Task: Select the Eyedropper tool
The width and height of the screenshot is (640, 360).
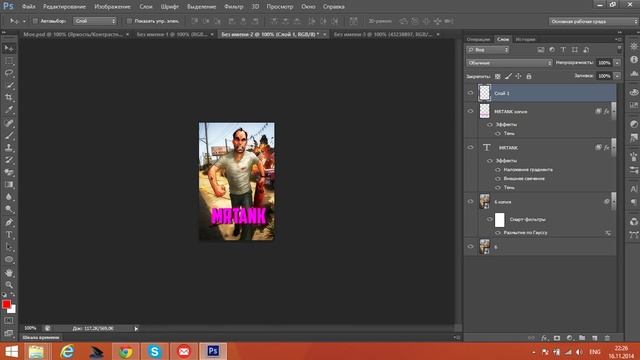Action: [x=9, y=110]
